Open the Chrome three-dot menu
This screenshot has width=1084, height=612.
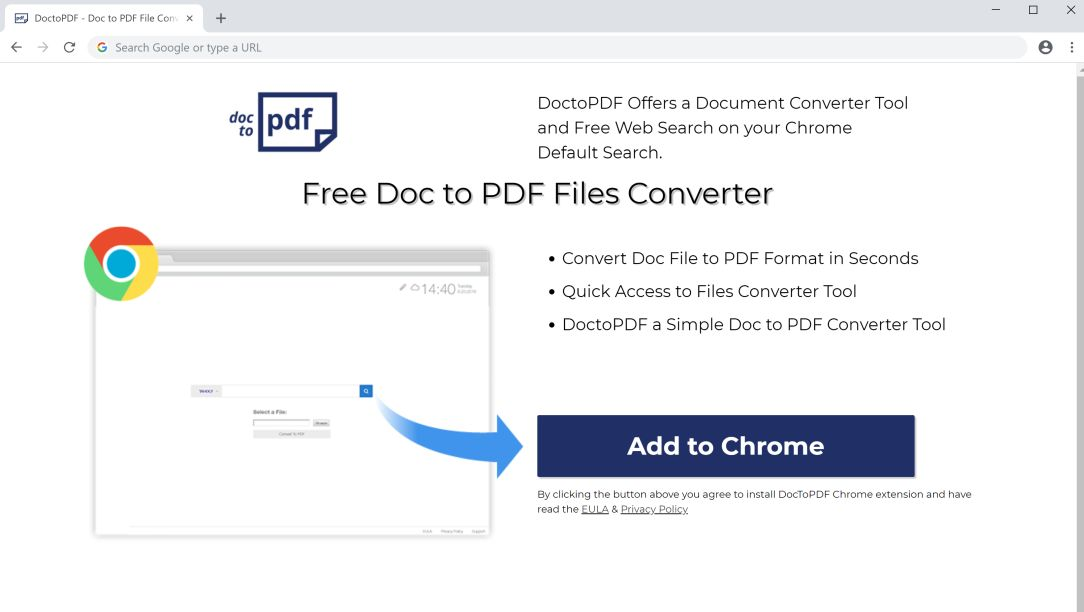pos(1072,47)
